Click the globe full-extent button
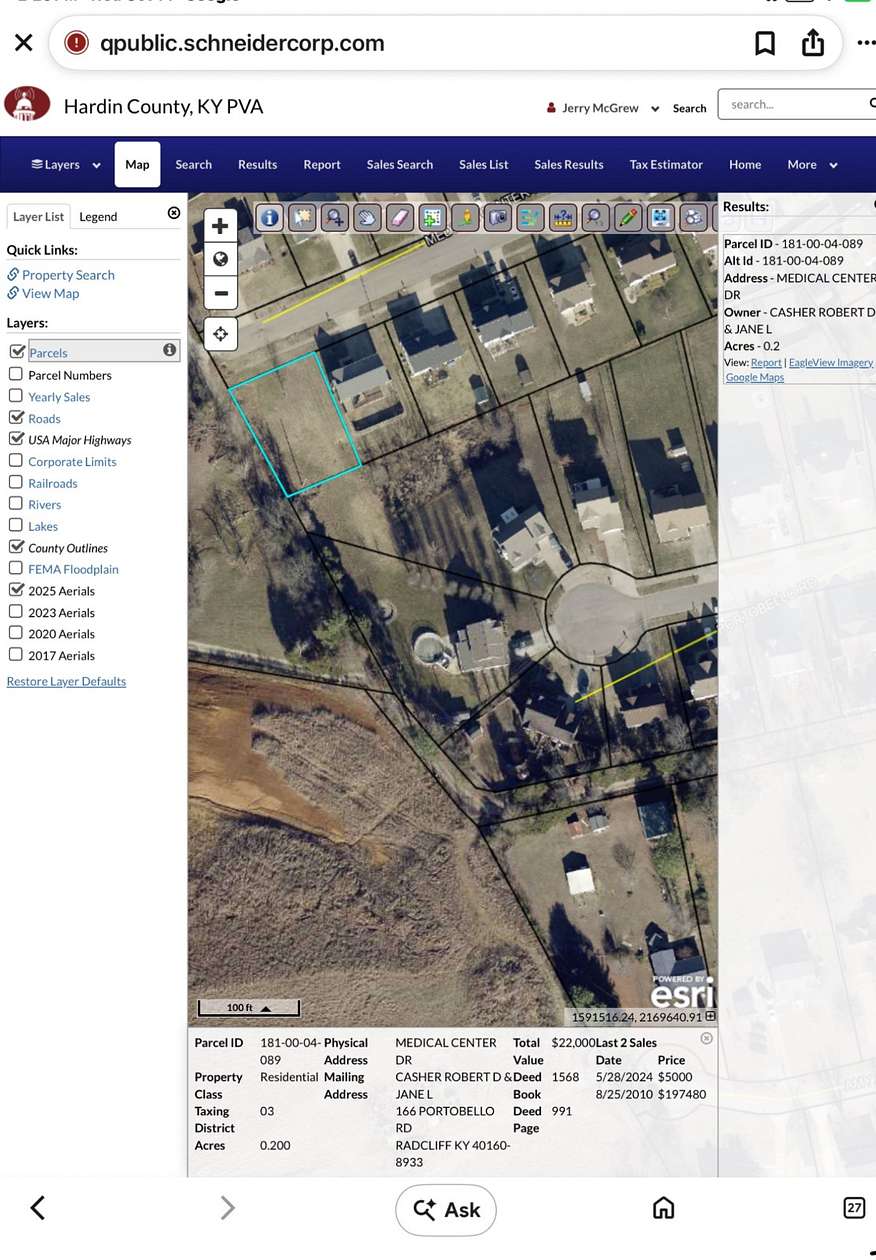 [x=220, y=259]
